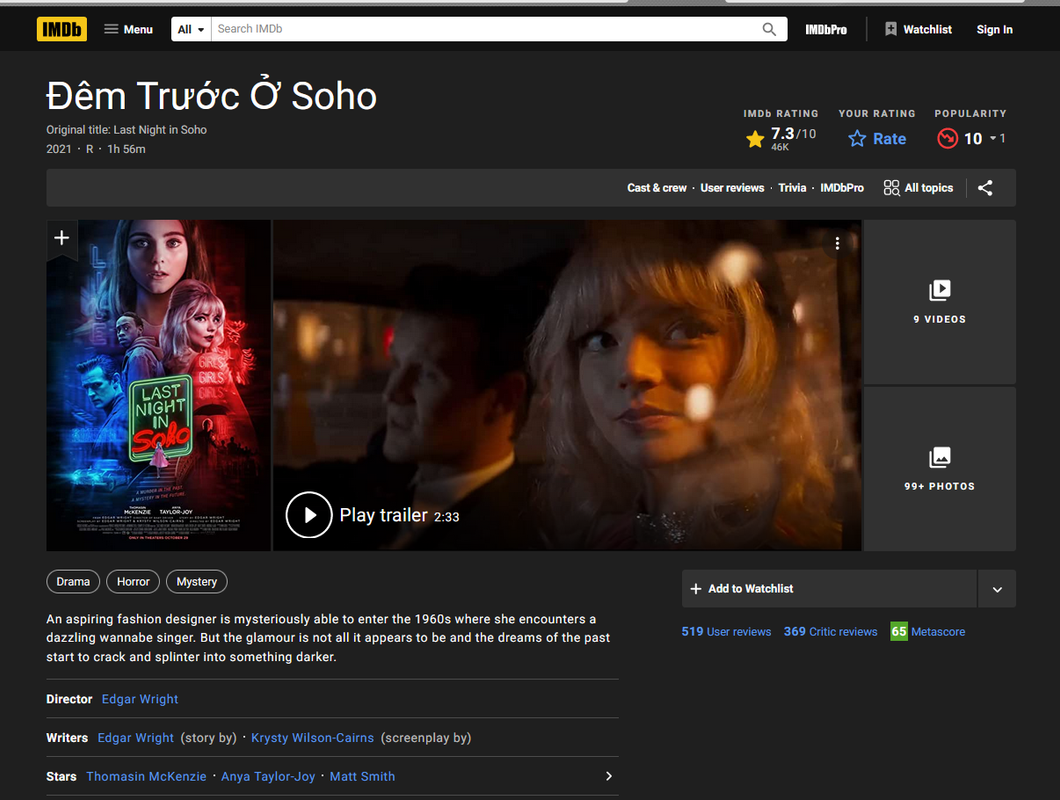Click Sign In
1060x800 pixels.
point(994,29)
